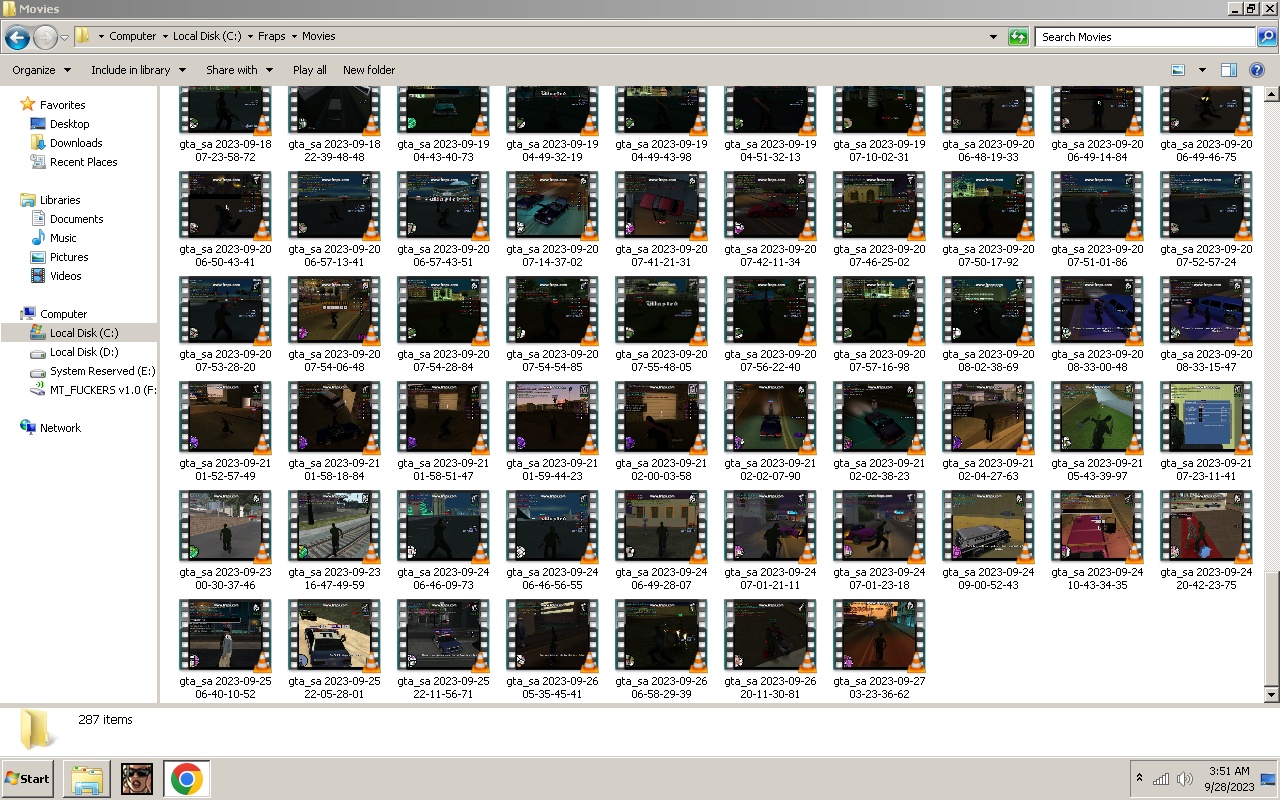The image size is (1280, 800).
Task: Select video gta_sa 2023-09-27 03-23-36-62
Action: [x=879, y=651]
